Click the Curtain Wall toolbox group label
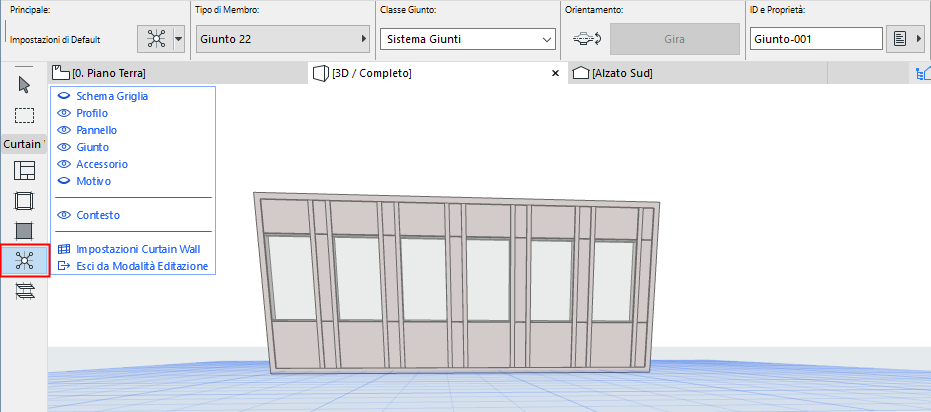931x412 pixels. point(24,144)
